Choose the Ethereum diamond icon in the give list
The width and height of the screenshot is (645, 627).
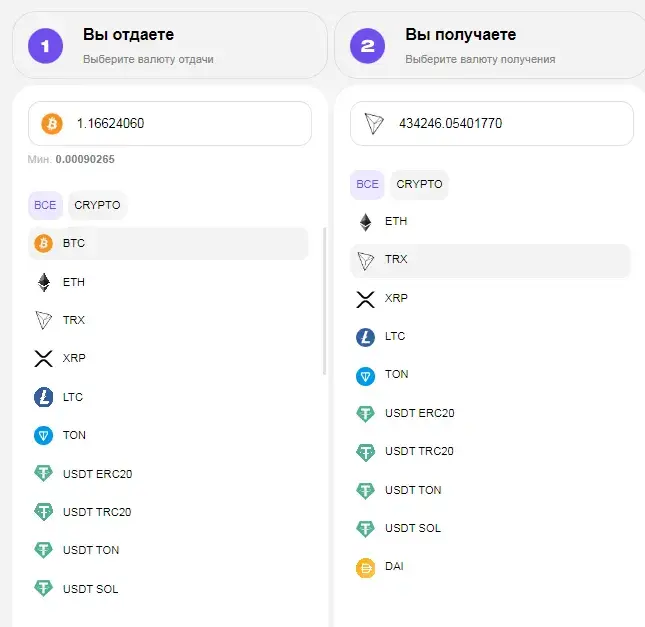point(44,282)
